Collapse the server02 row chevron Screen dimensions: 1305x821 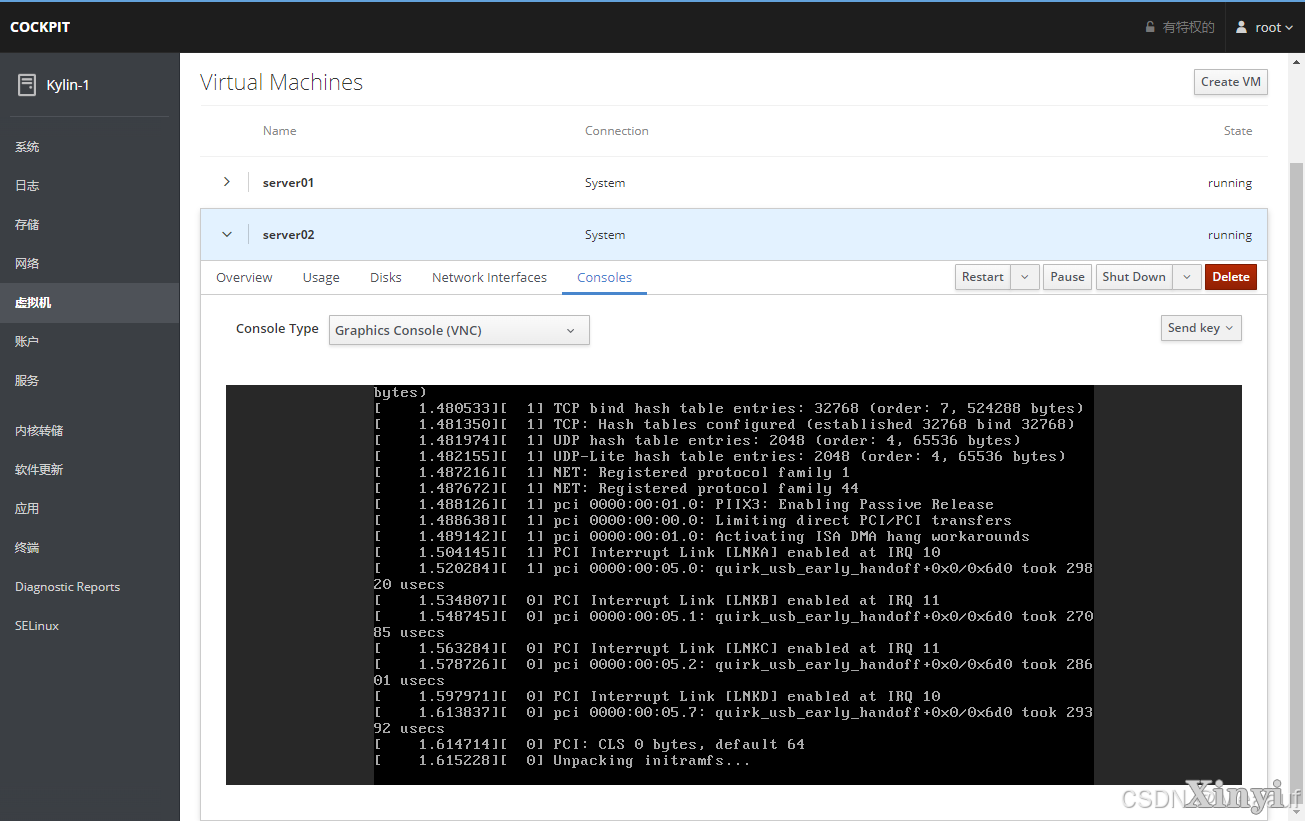pos(227,234)
